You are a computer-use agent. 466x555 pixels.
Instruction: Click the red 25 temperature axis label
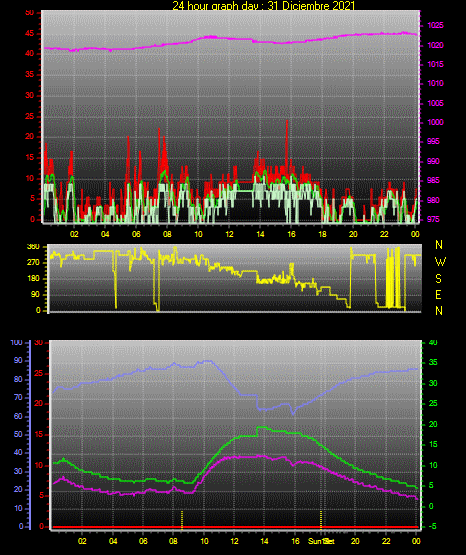click(39, 374)
